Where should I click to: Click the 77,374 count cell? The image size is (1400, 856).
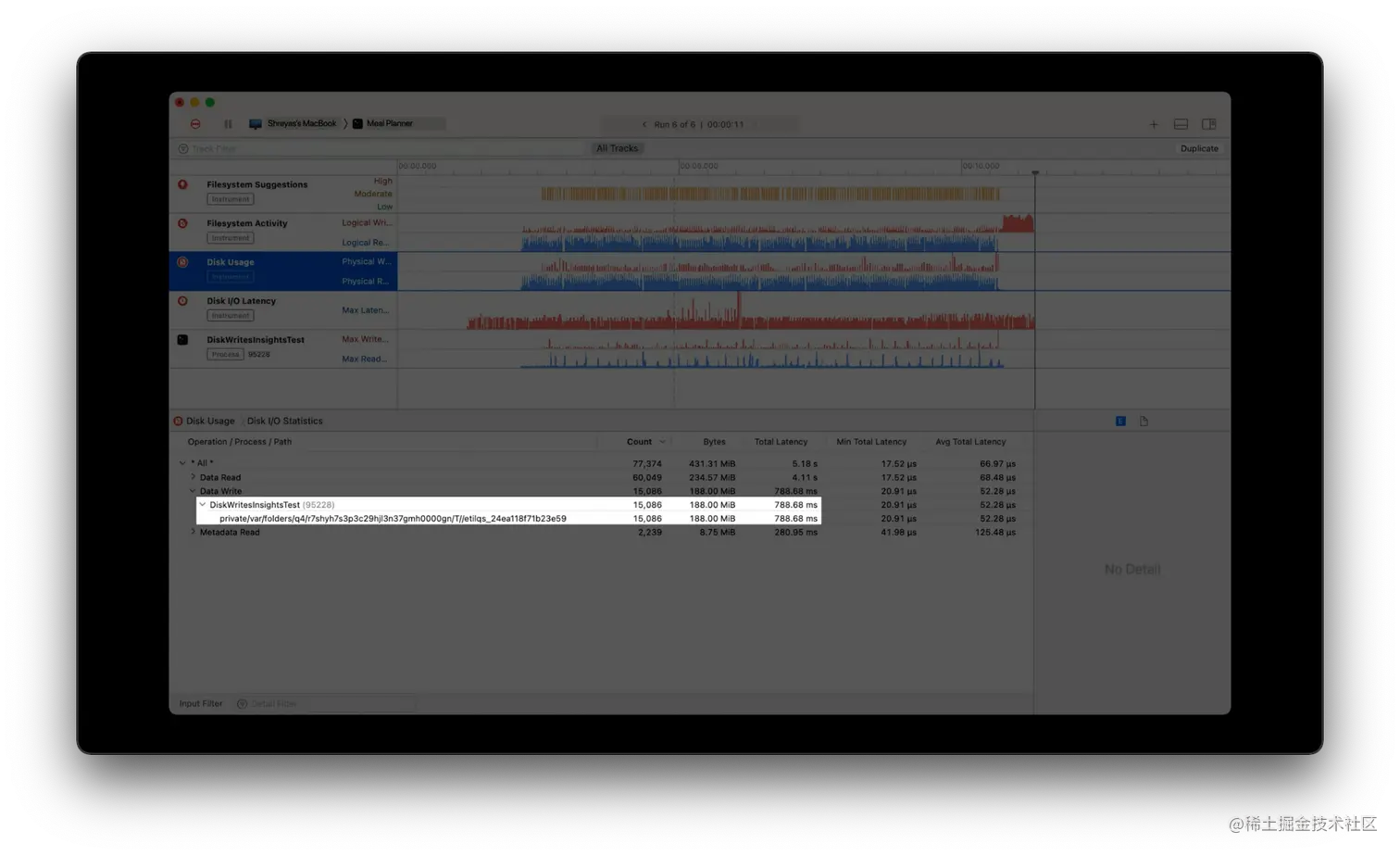coord(646,463)
